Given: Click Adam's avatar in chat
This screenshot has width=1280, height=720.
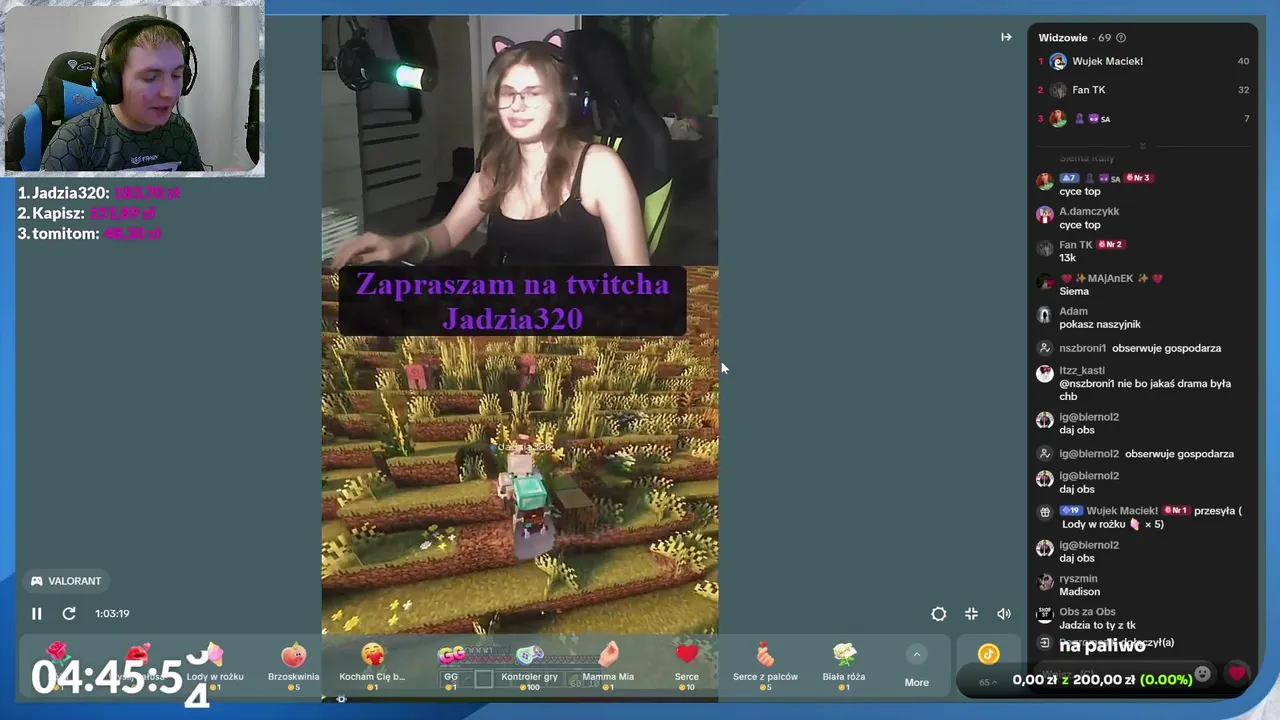Looking at the screenshot, I should pyautogui.click(x=1045, y=316).
